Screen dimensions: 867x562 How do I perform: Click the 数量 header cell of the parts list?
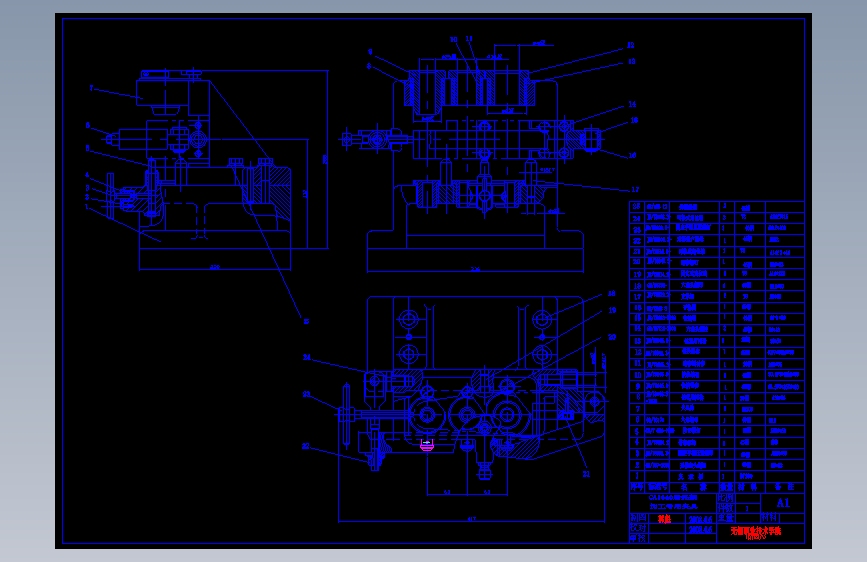[726, 487]
